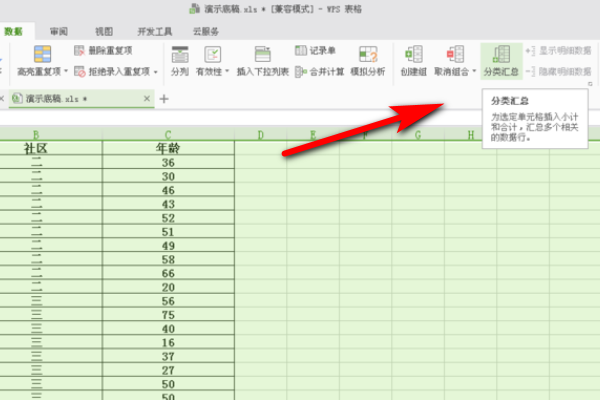600x400 pixels.
Task: Select column G header
Action: [x=418, y=135]
